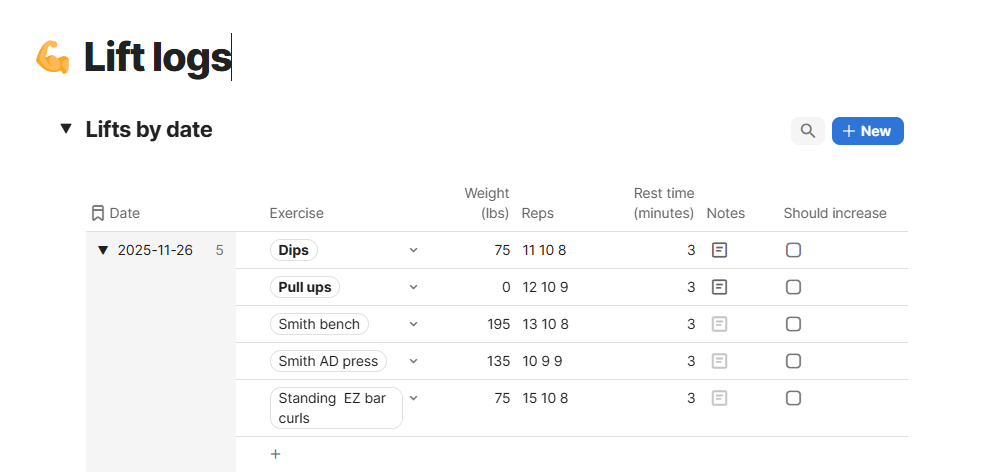Open search with the magnifying glass icon
991x474 pixels.
(x=808, y=131)
